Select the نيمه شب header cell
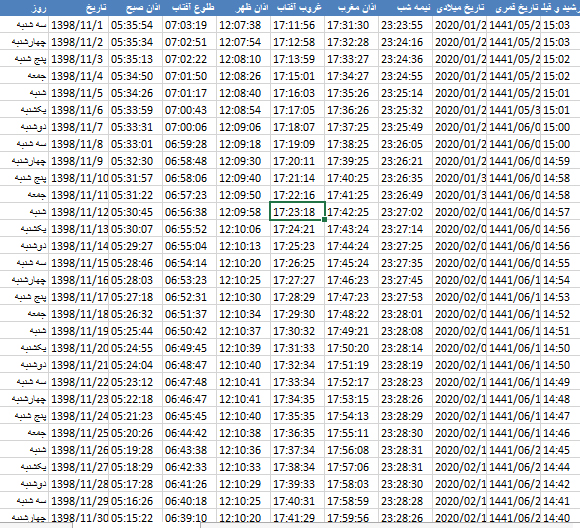Viewport: 580px width, 528px height. click(x=405, y=7)
